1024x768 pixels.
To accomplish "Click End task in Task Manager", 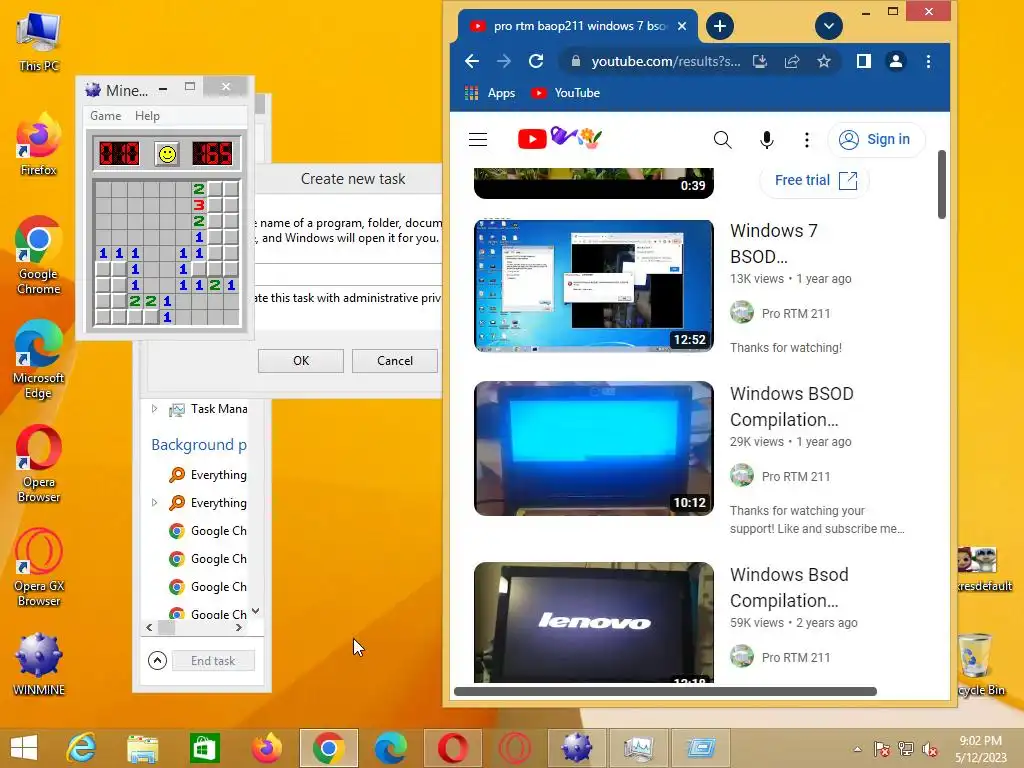I will [213, 661].
